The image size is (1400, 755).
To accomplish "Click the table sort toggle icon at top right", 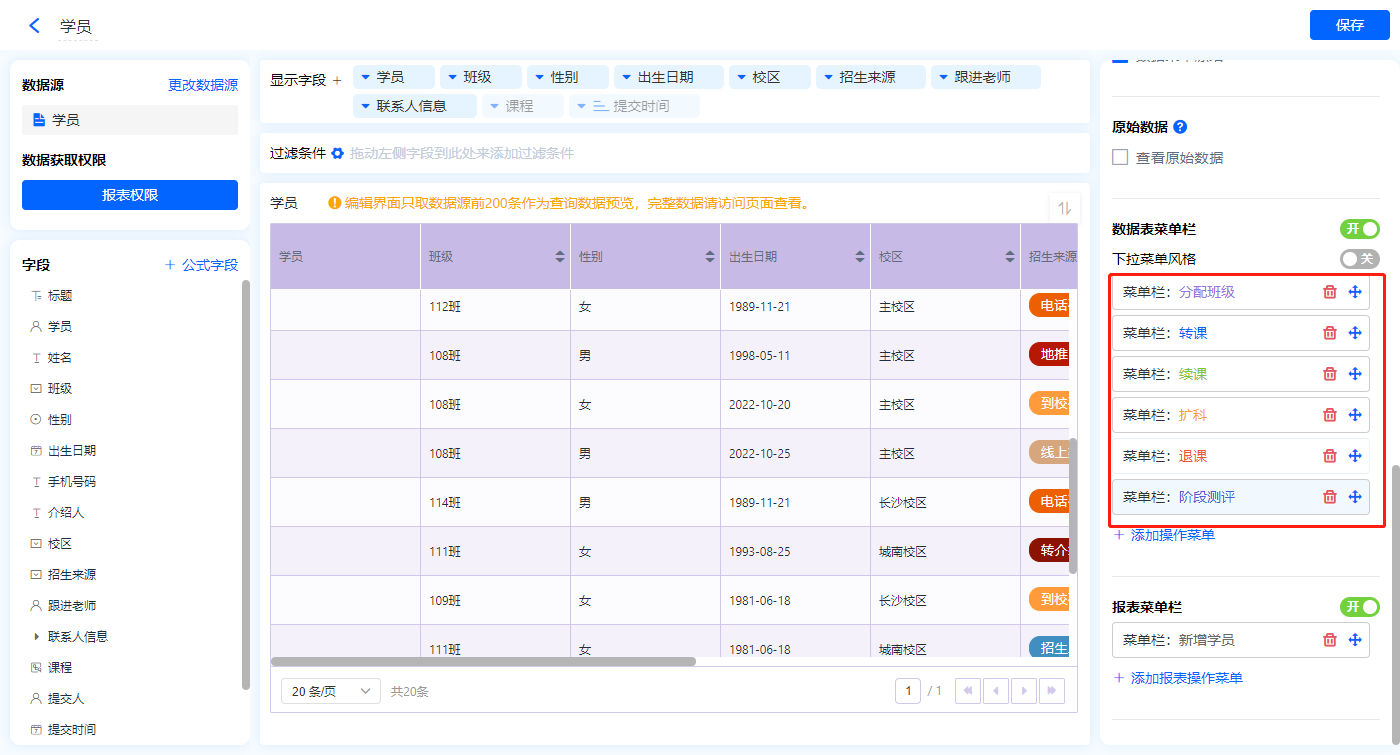I will [1064, 208].
